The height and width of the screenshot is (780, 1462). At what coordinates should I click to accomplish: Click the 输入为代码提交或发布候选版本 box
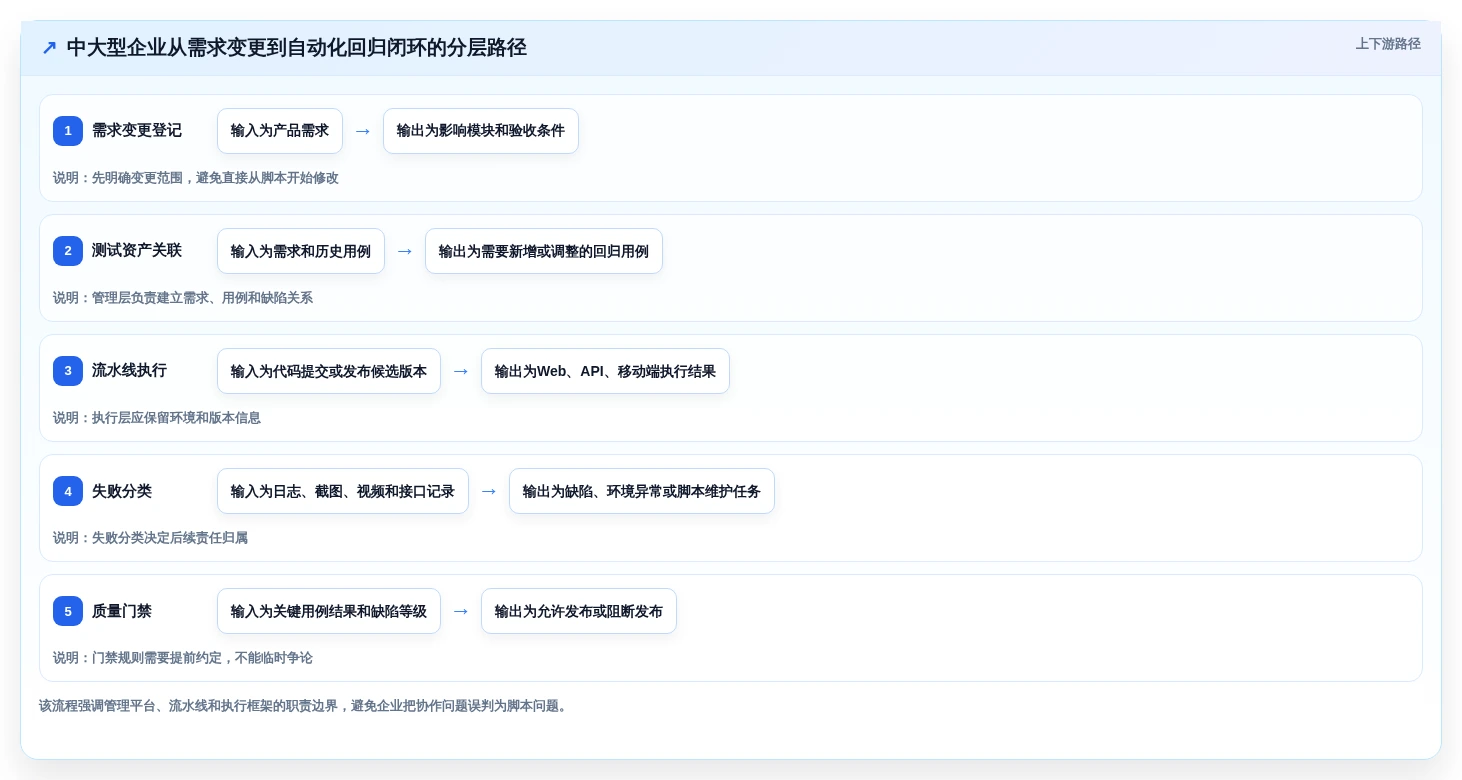coord(329,371)
